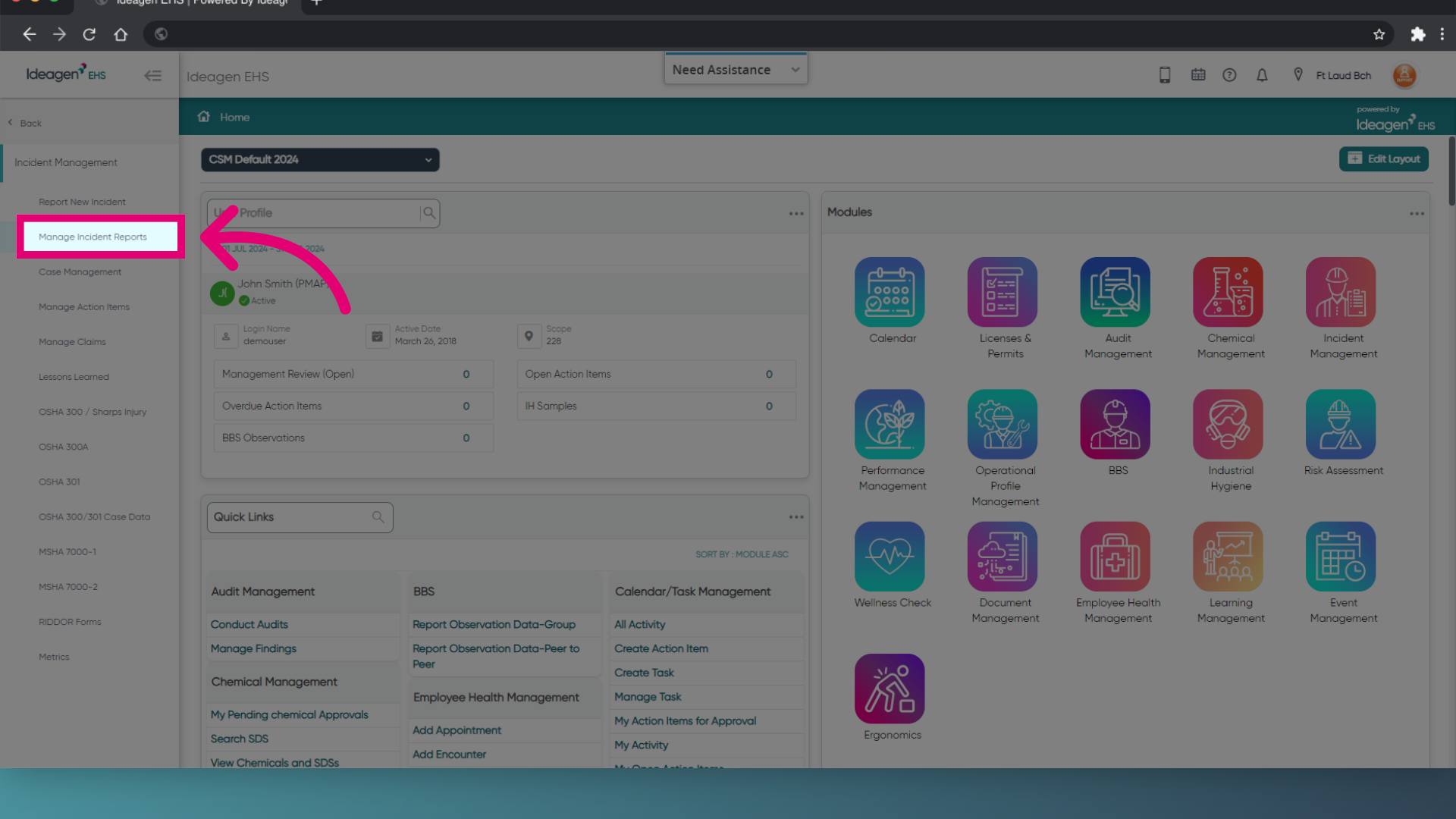The height and width of the screenshot is (819, 1456).
Task: Open the Performance Management module
Action: 890,424
